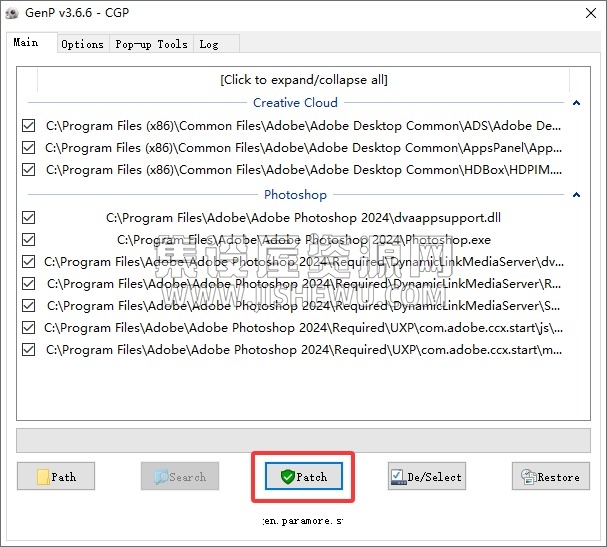This screenshot has width=607, height=547.
Task: Select the dvaappsupport.dll path text
Action: [304, 218]
